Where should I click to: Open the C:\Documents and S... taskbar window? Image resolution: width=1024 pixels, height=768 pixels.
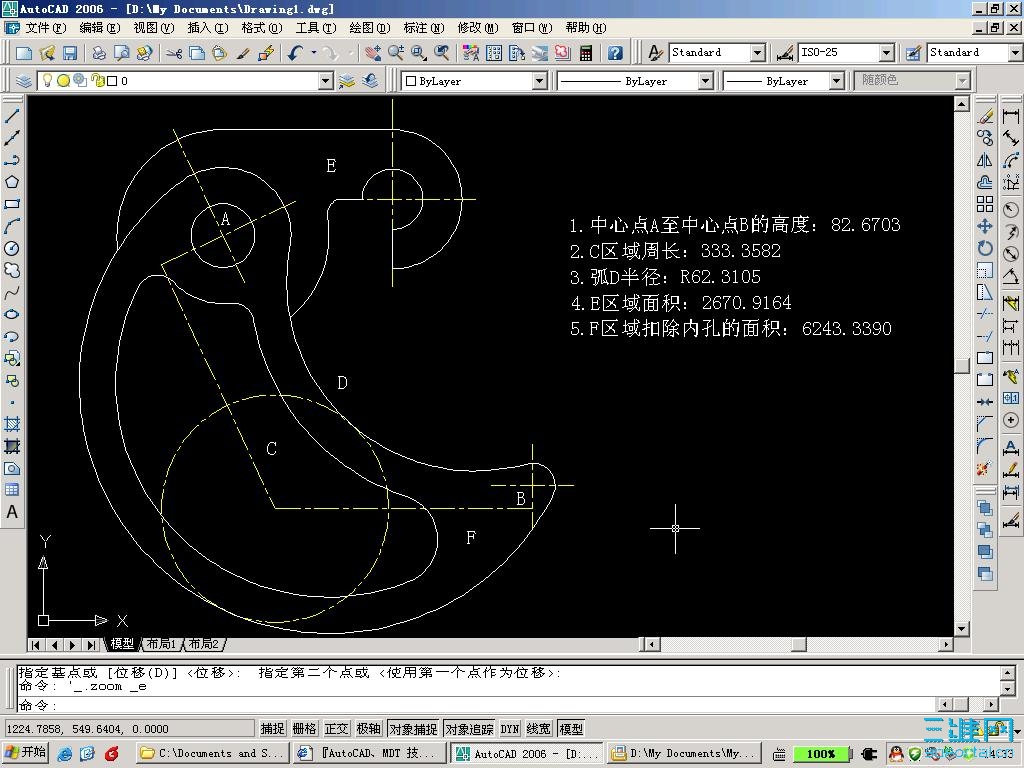[x=212, y=754]
